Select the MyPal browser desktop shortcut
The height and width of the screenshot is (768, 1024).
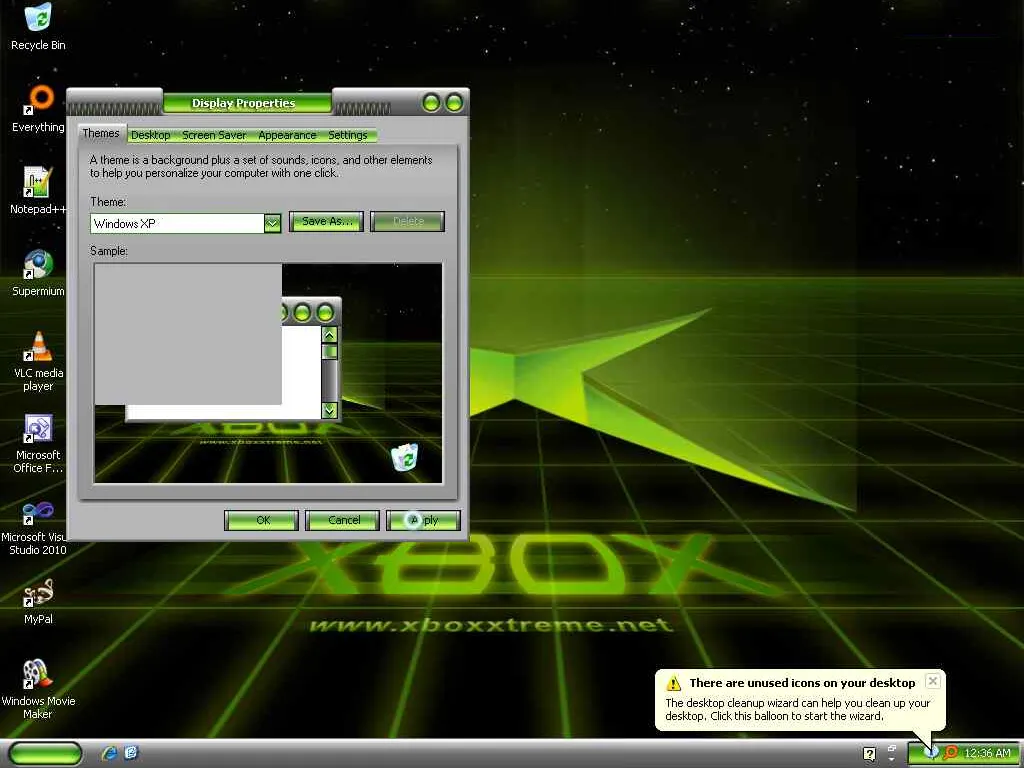(38, 601)
